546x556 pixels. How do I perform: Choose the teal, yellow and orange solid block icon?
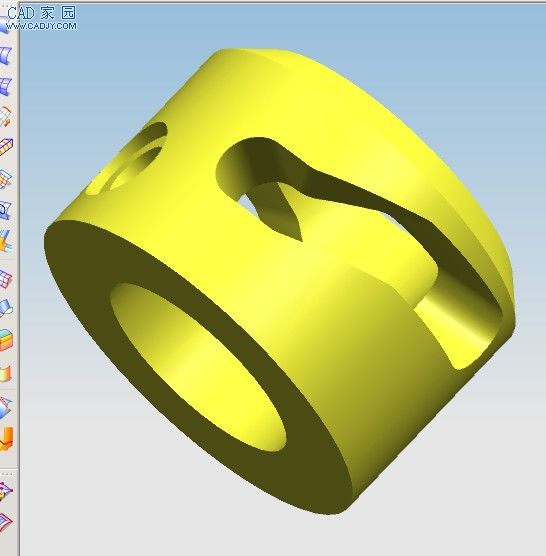6,340
